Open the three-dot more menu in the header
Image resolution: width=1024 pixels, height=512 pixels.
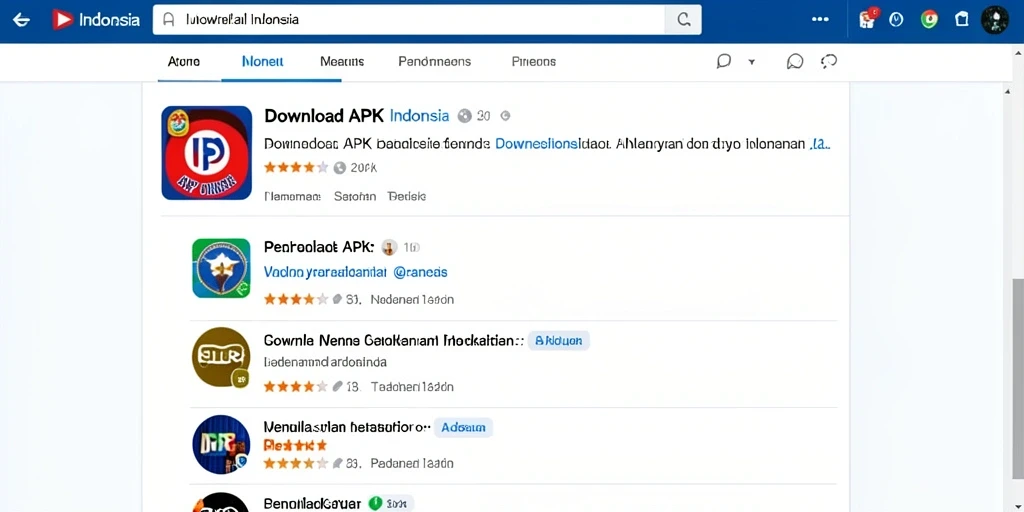click(820, 20)
